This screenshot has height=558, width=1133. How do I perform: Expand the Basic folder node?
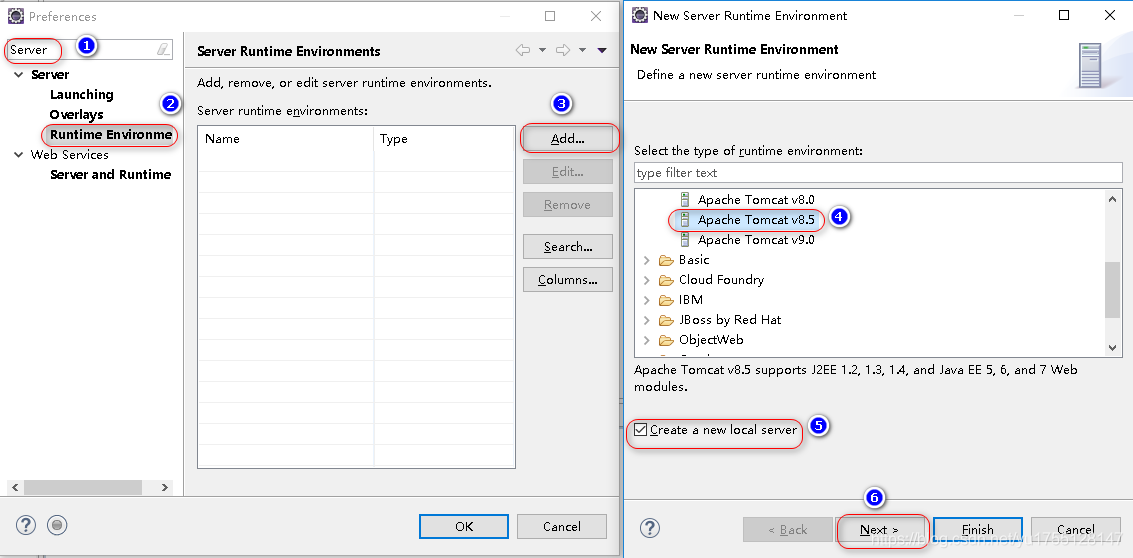point(647,260)
